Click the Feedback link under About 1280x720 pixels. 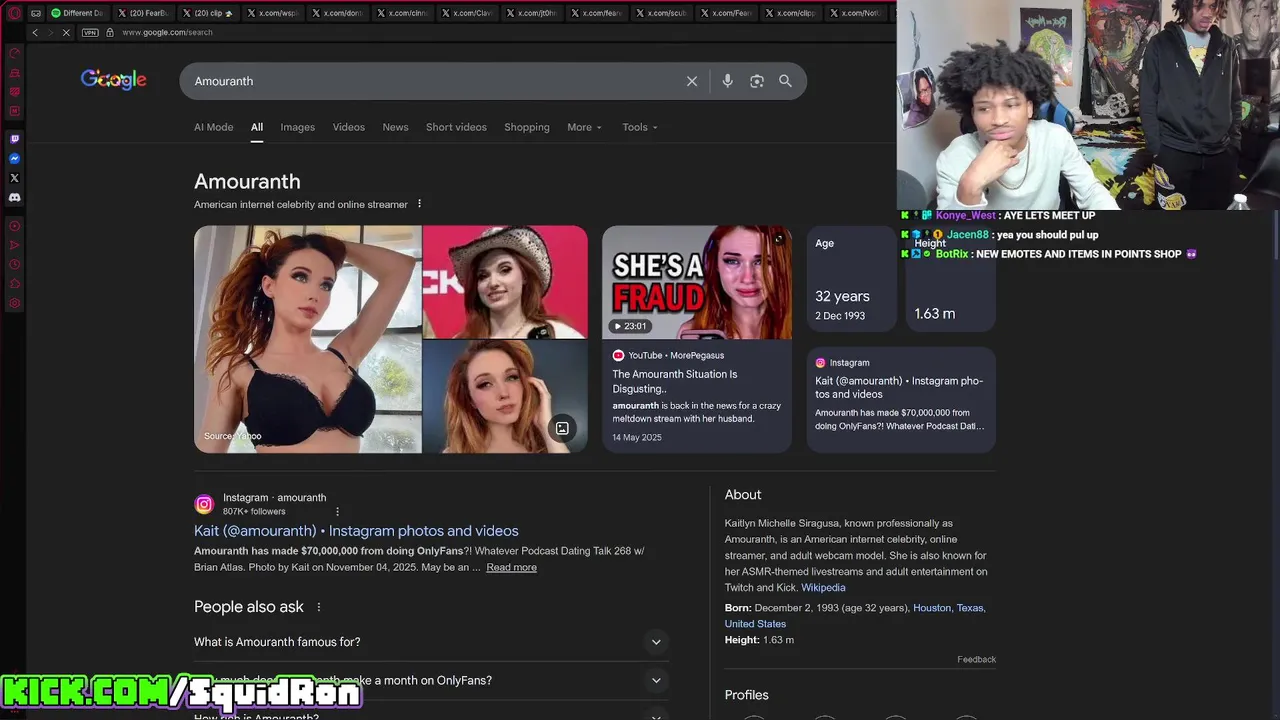pos(976,659)
